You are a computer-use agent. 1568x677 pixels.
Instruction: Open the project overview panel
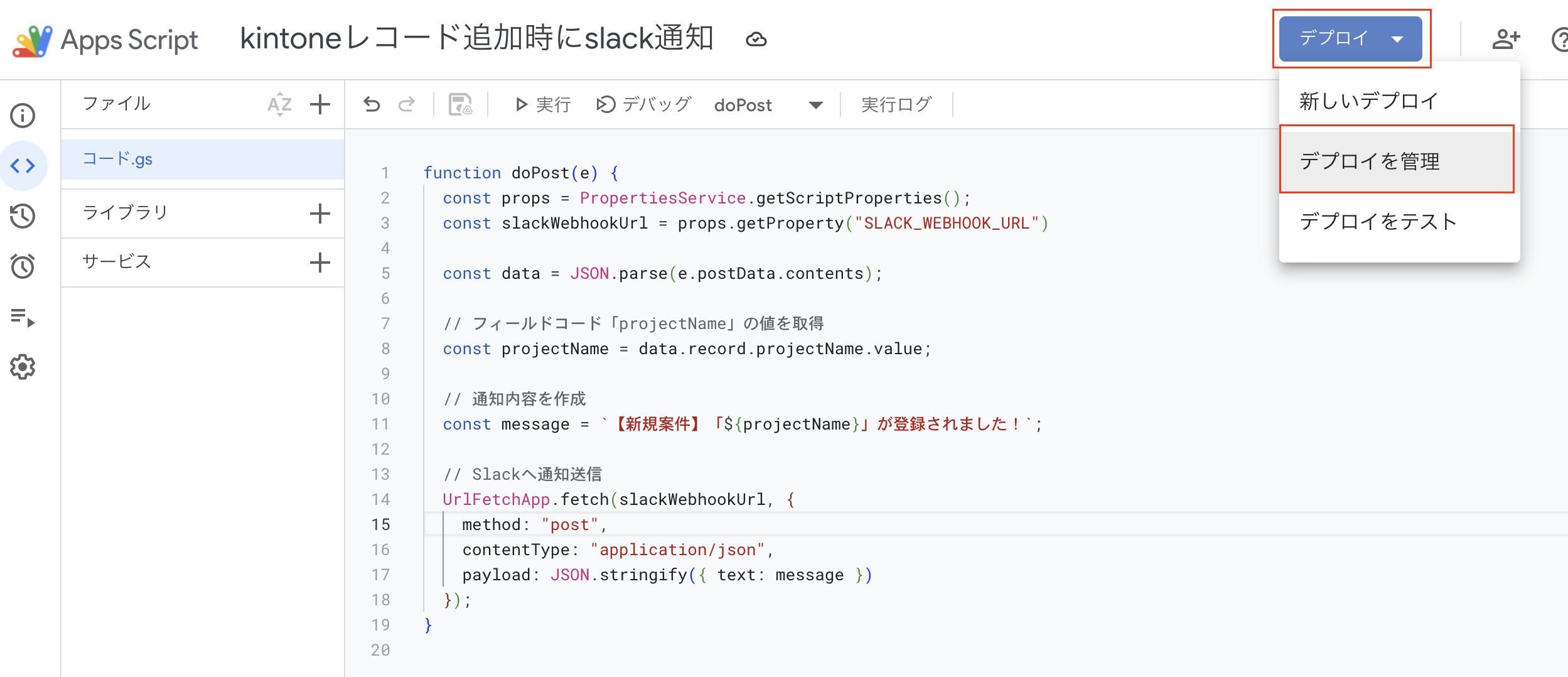point(23,116)
